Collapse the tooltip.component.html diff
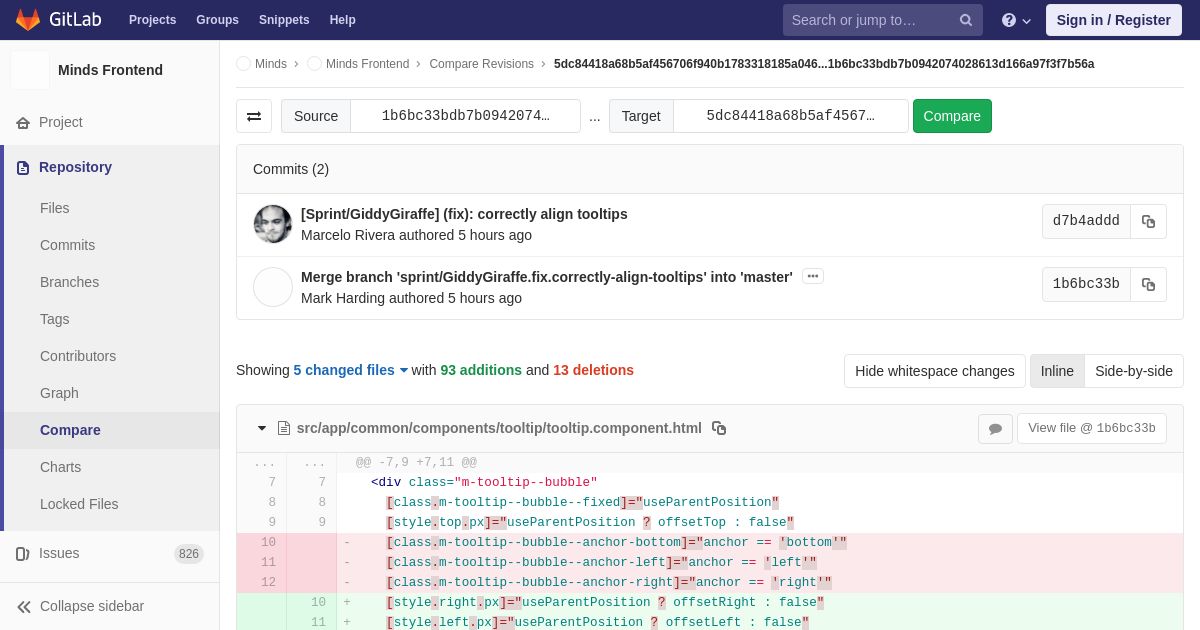The image size is (1200, 630). pos(262,428)
